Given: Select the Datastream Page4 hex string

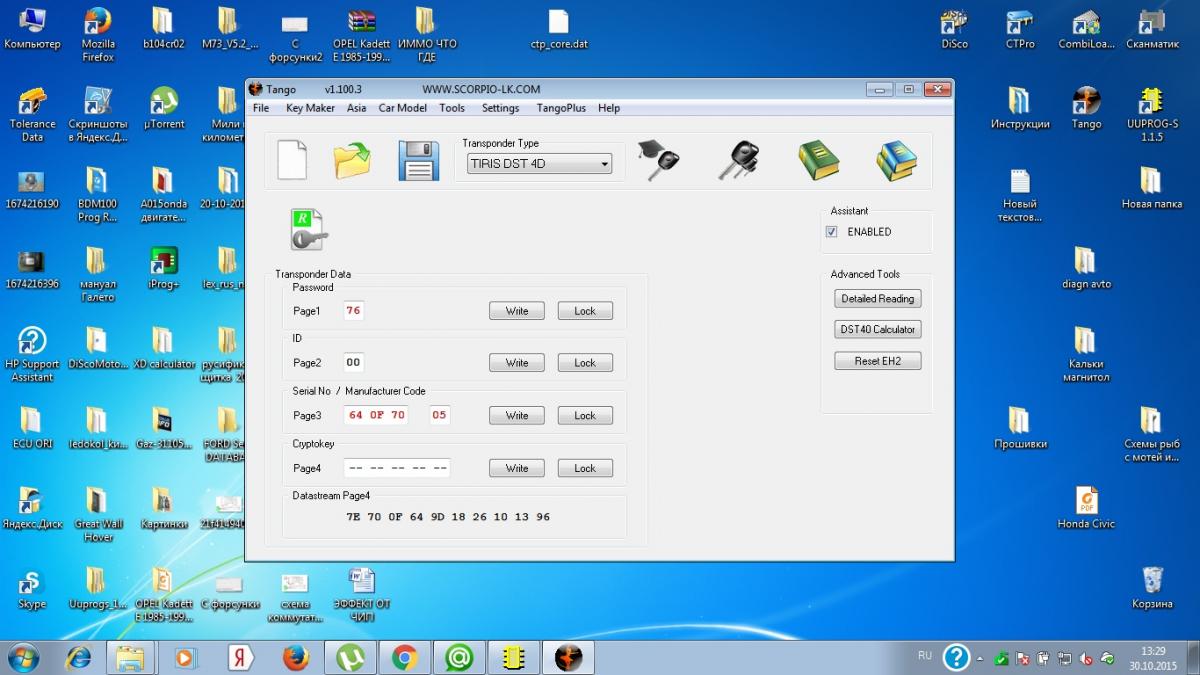Looking at the screenshot, I should (x=448, y=517).
